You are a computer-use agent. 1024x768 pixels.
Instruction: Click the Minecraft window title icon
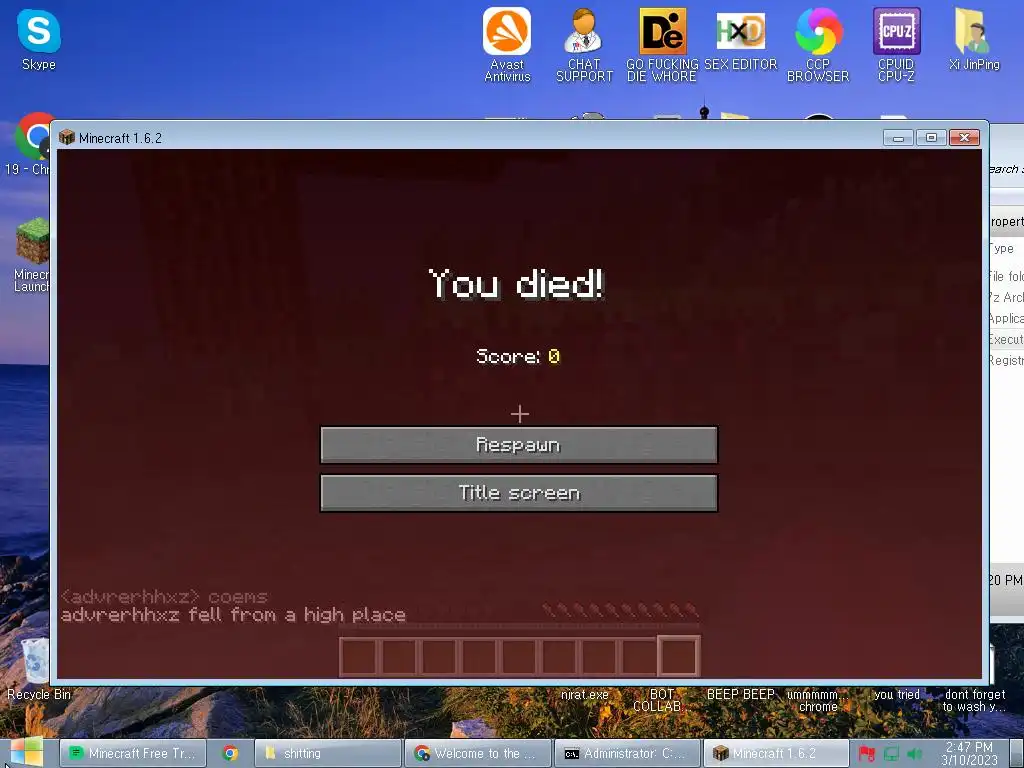click(67, 137)
